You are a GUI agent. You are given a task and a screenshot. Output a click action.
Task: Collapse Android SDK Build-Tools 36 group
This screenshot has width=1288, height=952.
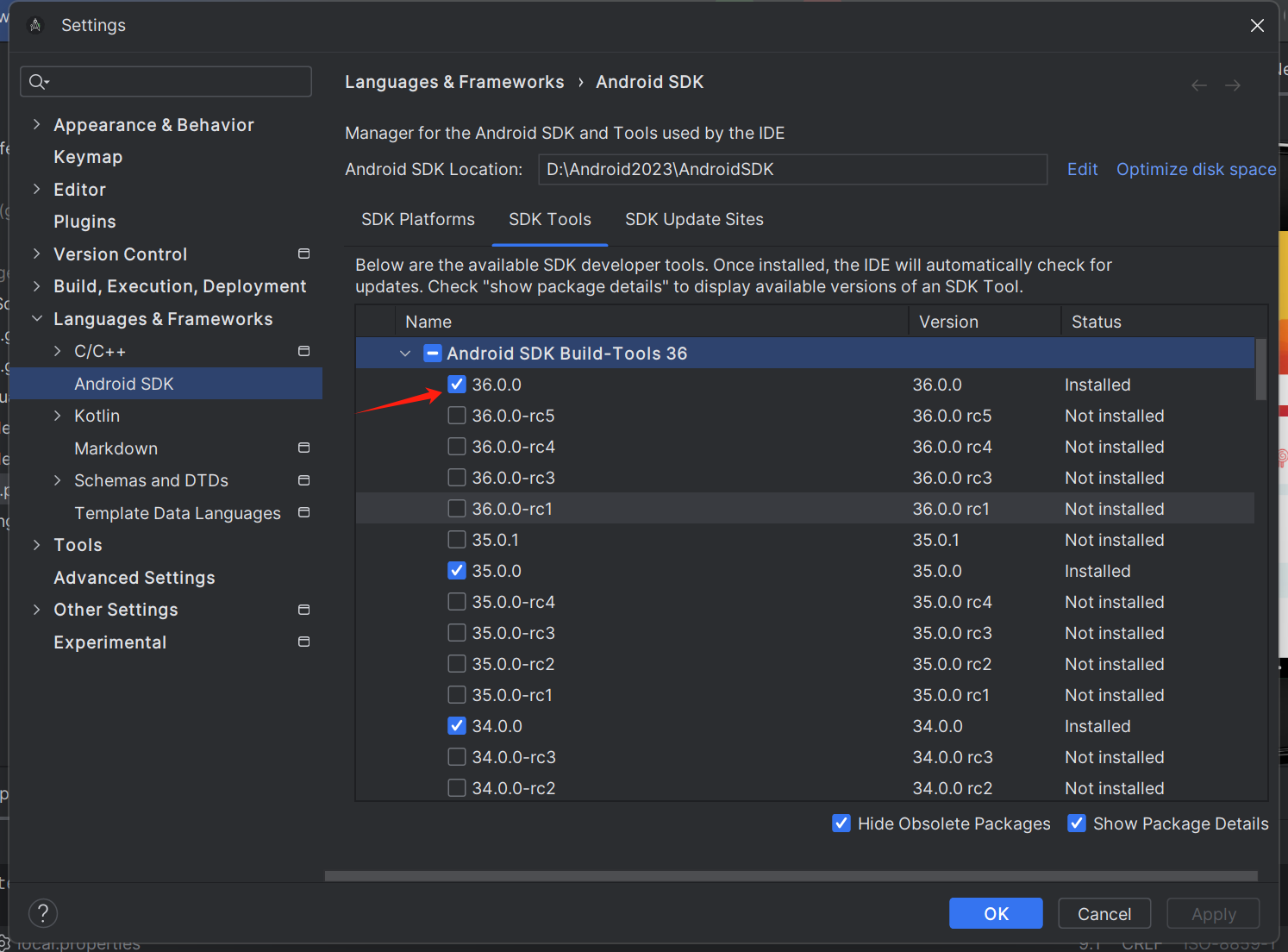[x=405, y=354]
